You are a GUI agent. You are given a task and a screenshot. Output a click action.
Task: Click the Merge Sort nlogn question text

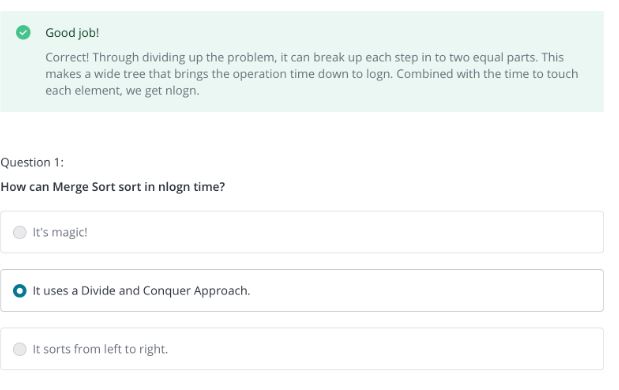tap(113, 187)
